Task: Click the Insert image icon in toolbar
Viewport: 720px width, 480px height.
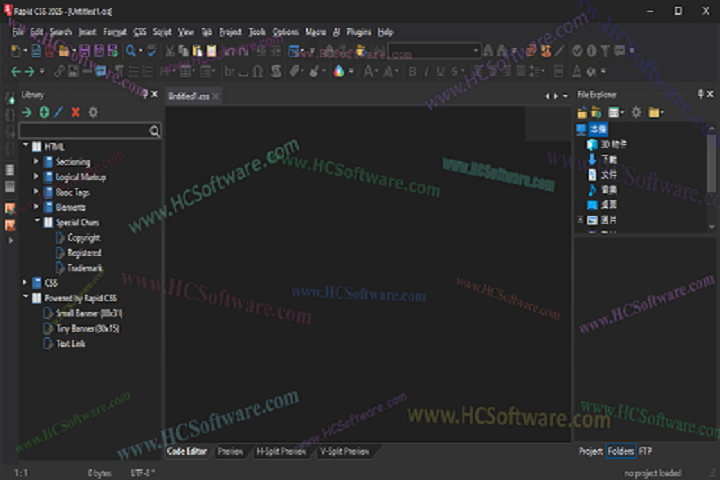Action: point(73,72)
